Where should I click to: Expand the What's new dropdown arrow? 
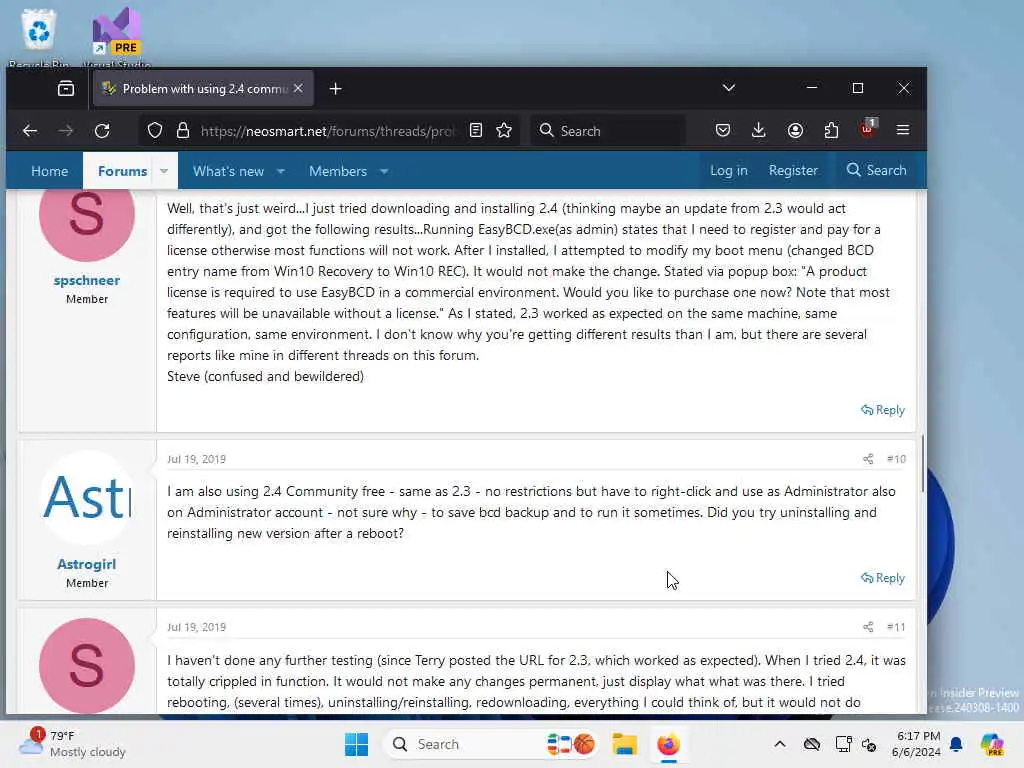[x=281, y=171]
